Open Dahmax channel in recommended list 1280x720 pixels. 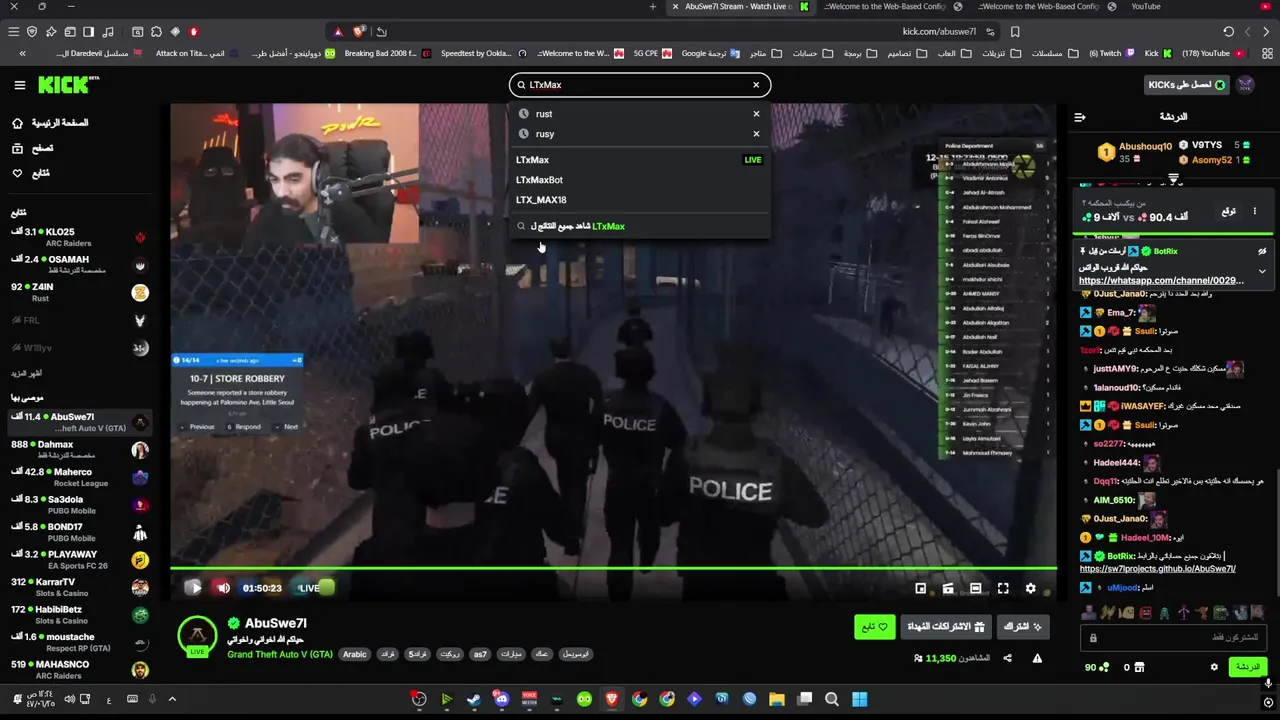pyautogui.click(x=79, y=450)
